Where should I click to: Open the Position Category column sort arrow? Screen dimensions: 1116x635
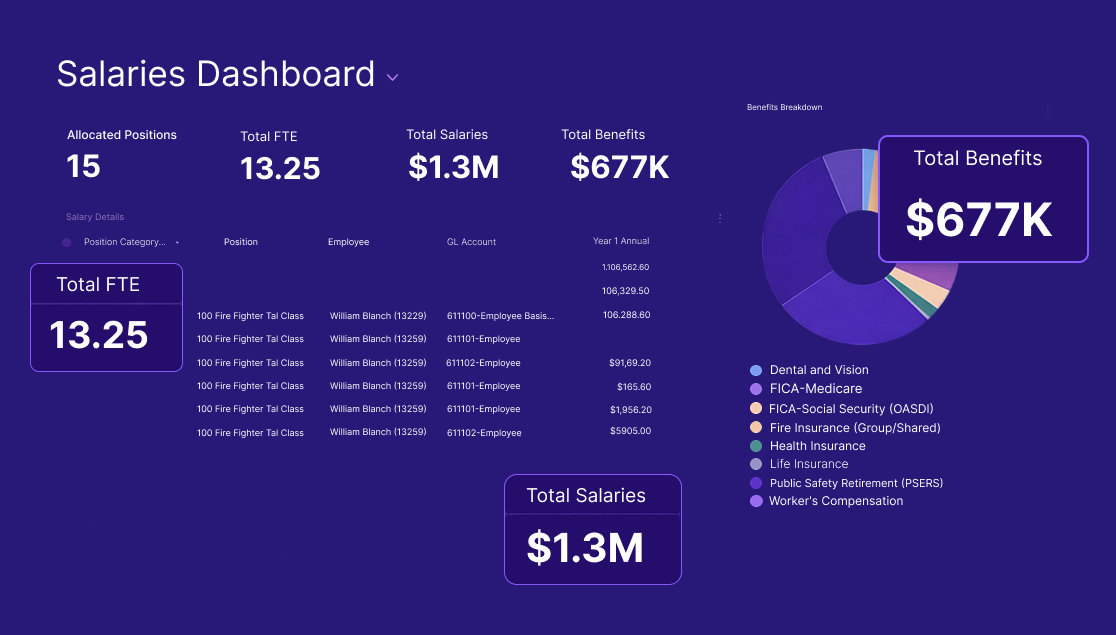[x=177, y=243]
